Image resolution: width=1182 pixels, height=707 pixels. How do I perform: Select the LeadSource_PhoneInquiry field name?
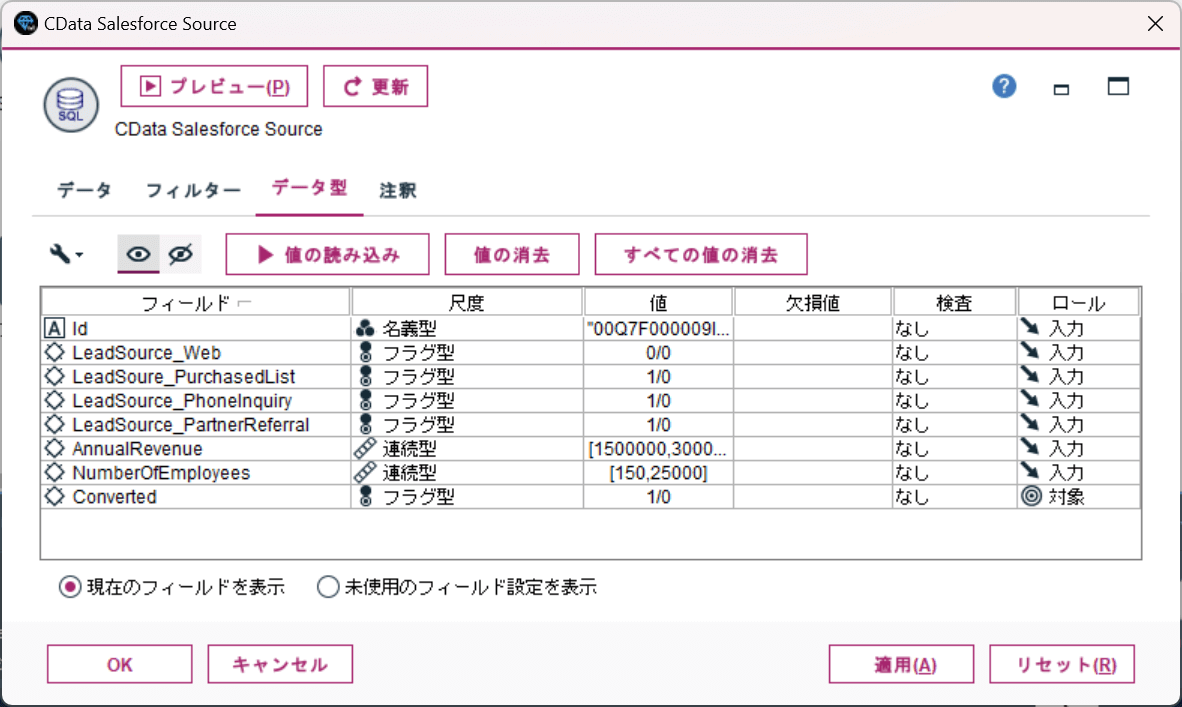pos(182,400)
